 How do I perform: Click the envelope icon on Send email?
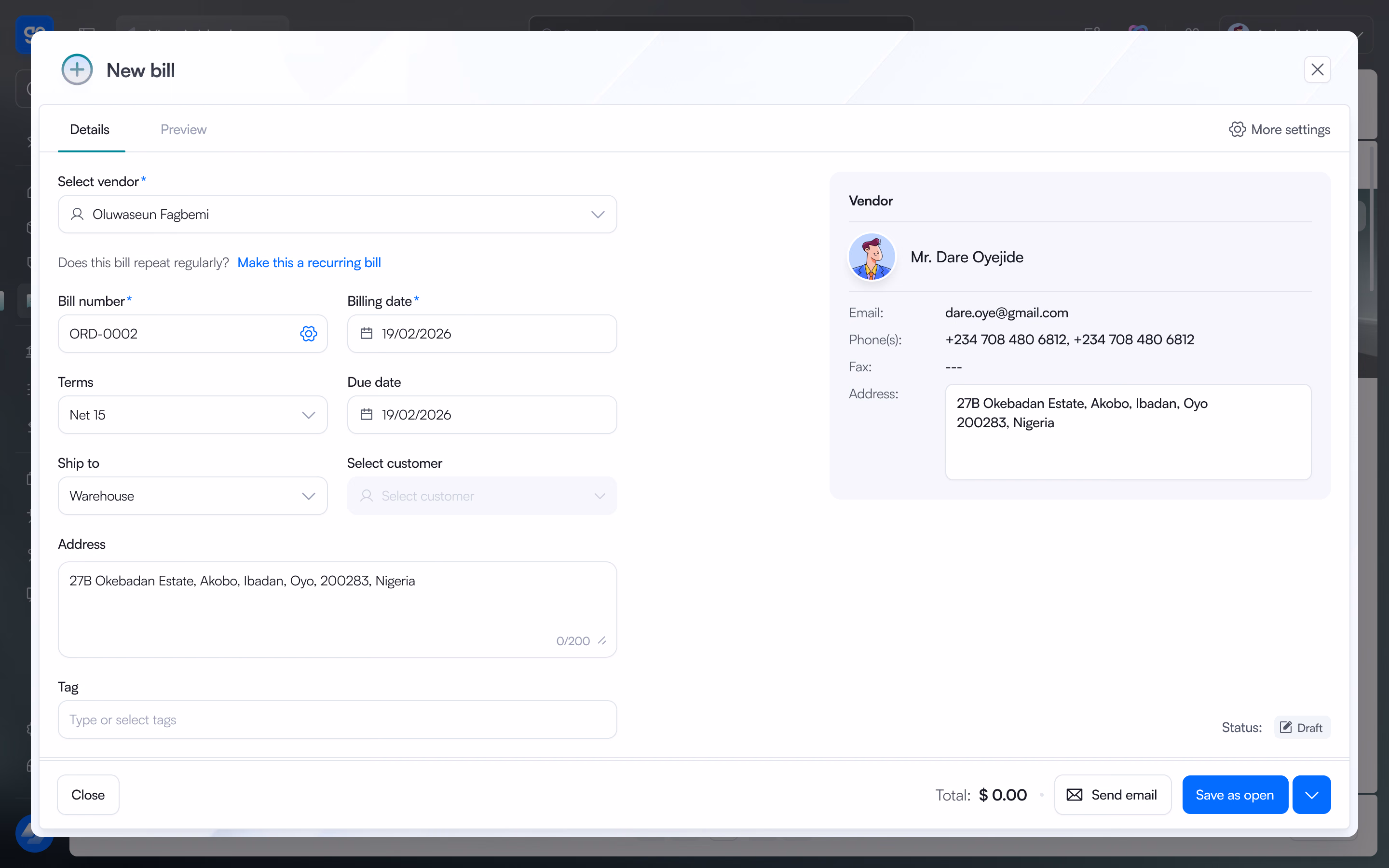tap(1075, 795)
